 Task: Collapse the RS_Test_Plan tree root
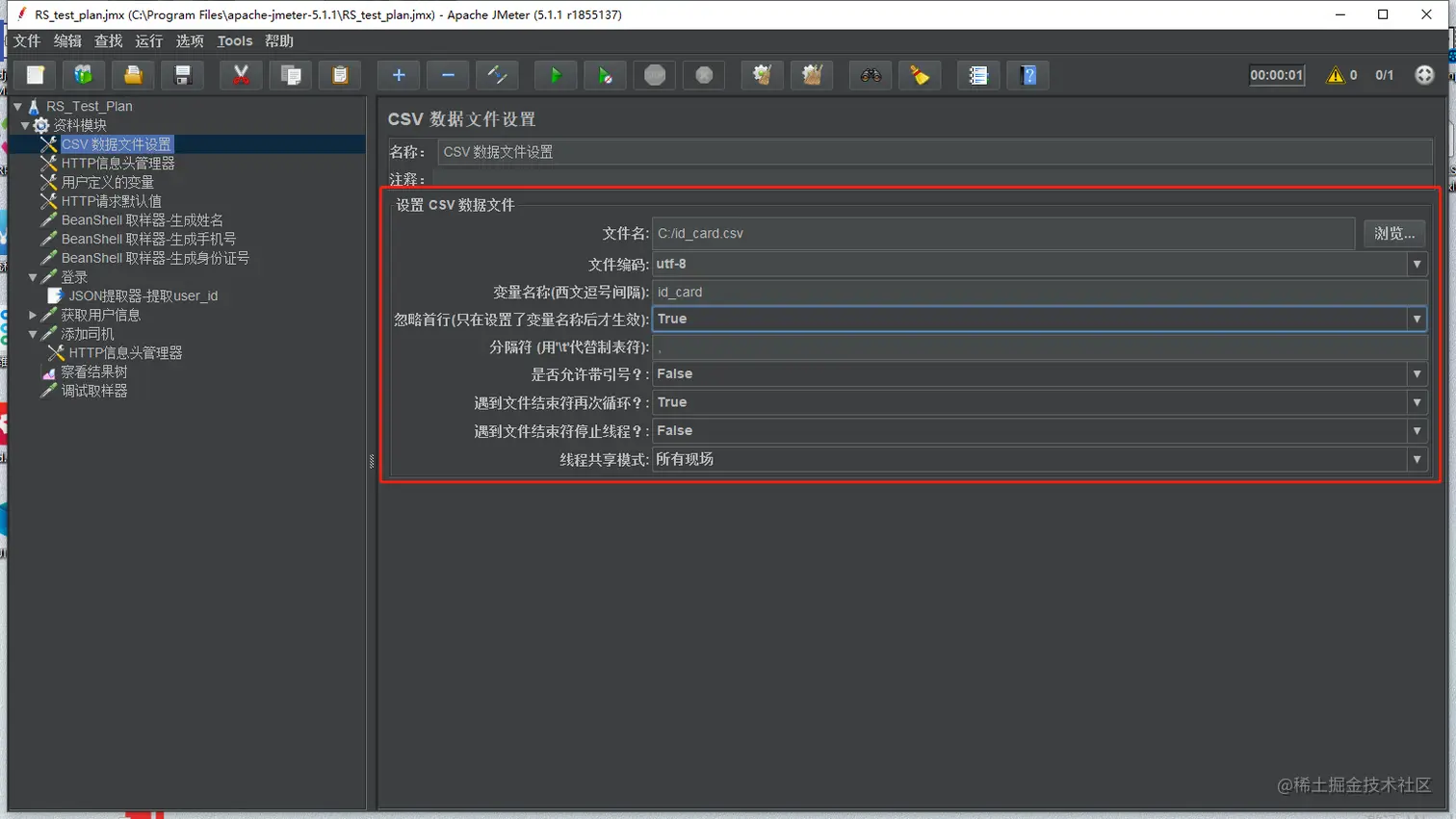(x=17, y=106)
